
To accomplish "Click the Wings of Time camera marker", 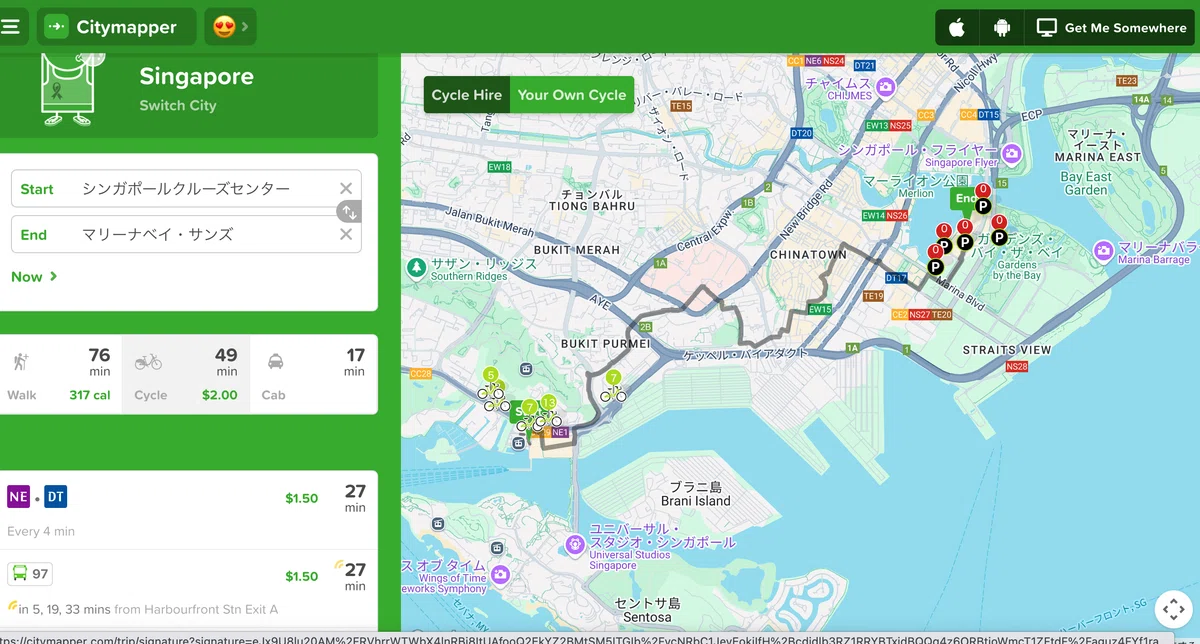I will coord(500,573).
